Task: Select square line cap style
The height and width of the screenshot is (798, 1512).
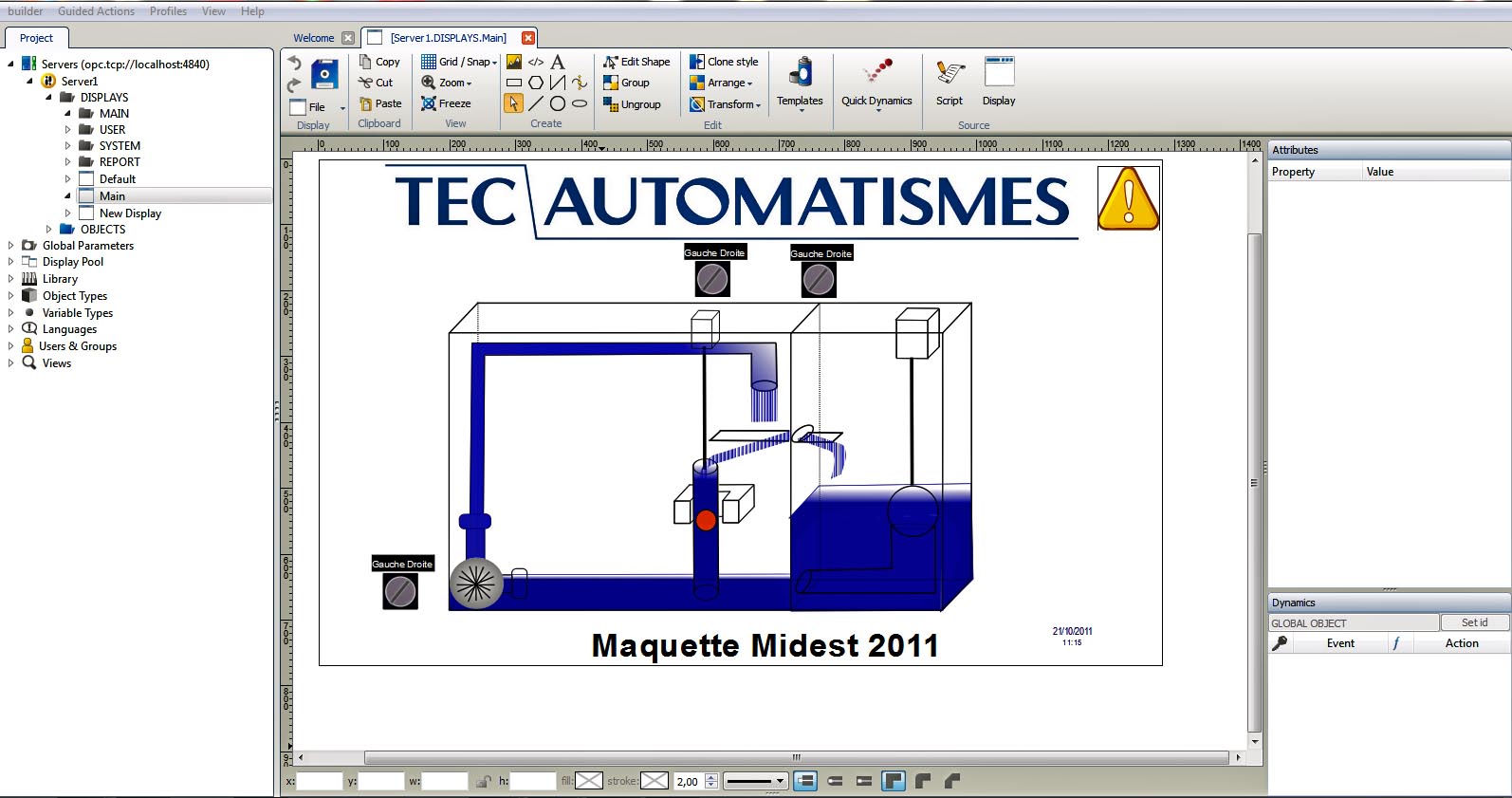Action: [864, 781]
